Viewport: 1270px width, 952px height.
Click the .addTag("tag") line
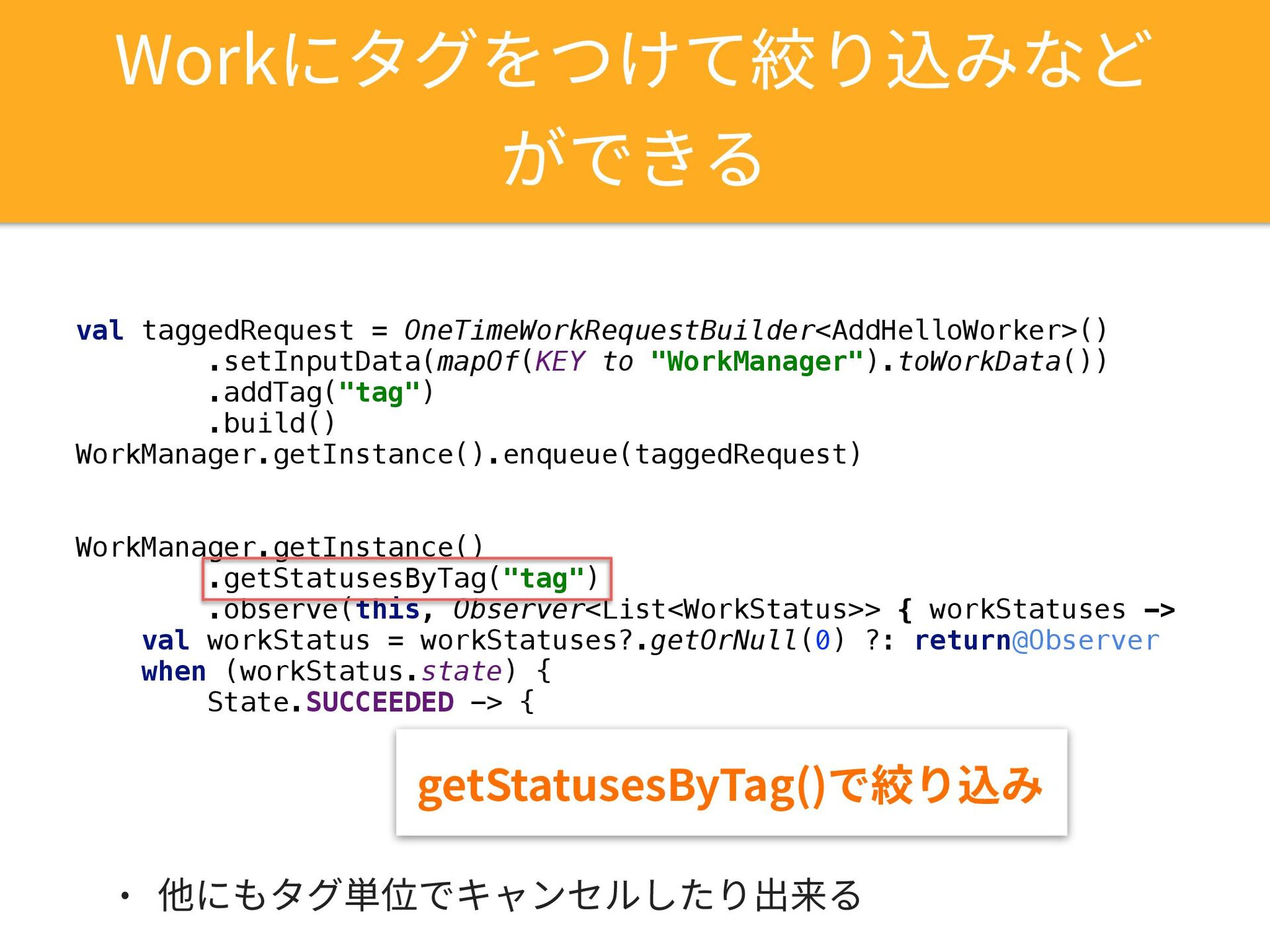(x=321, y=392)
